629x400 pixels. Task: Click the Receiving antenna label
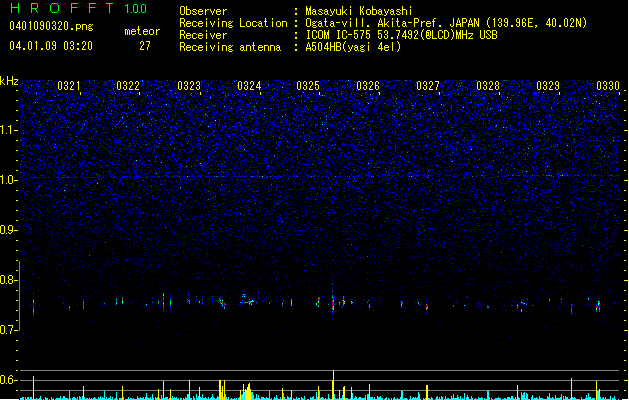point(230,47)
